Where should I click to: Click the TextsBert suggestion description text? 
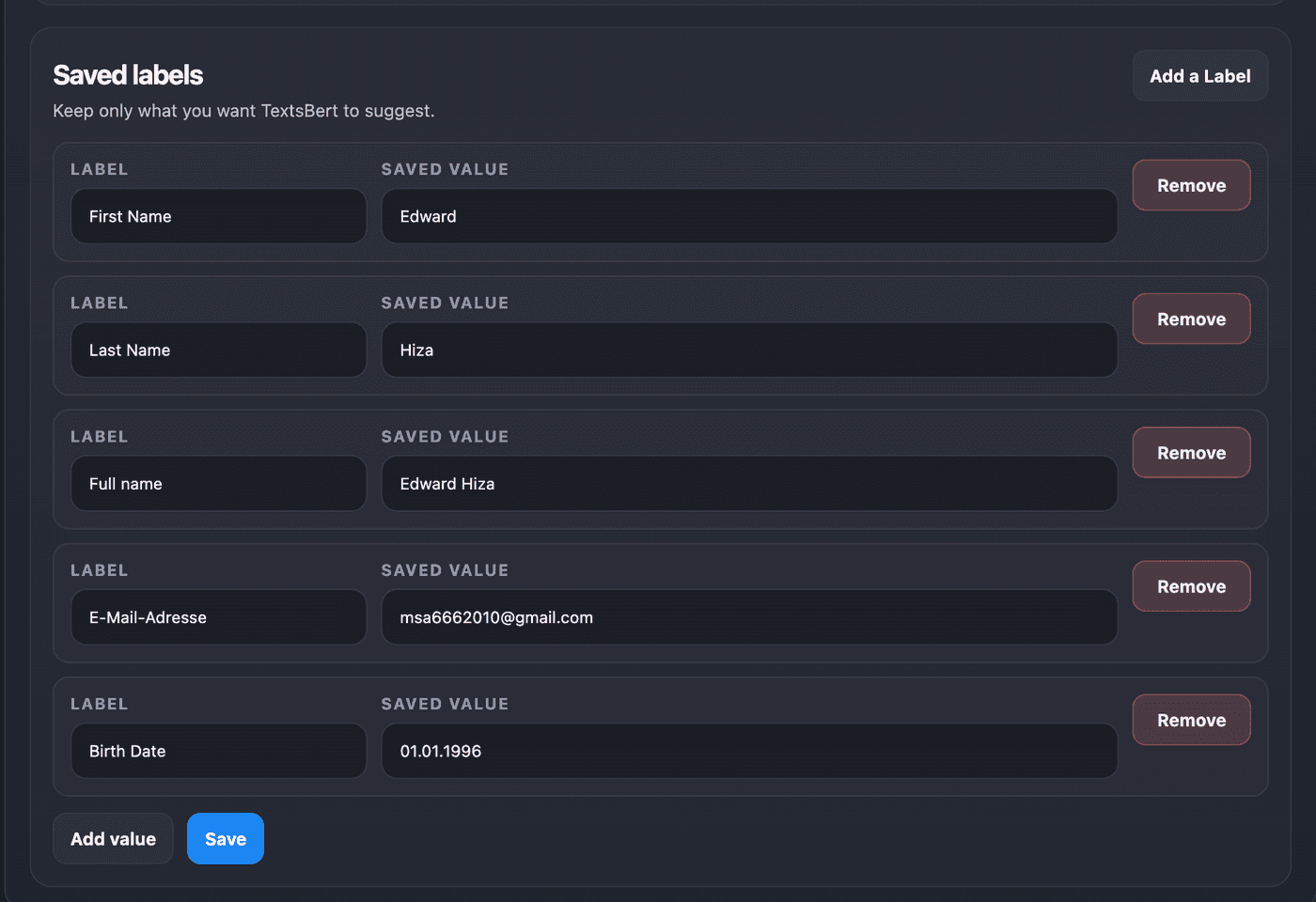tap(243, 111)
